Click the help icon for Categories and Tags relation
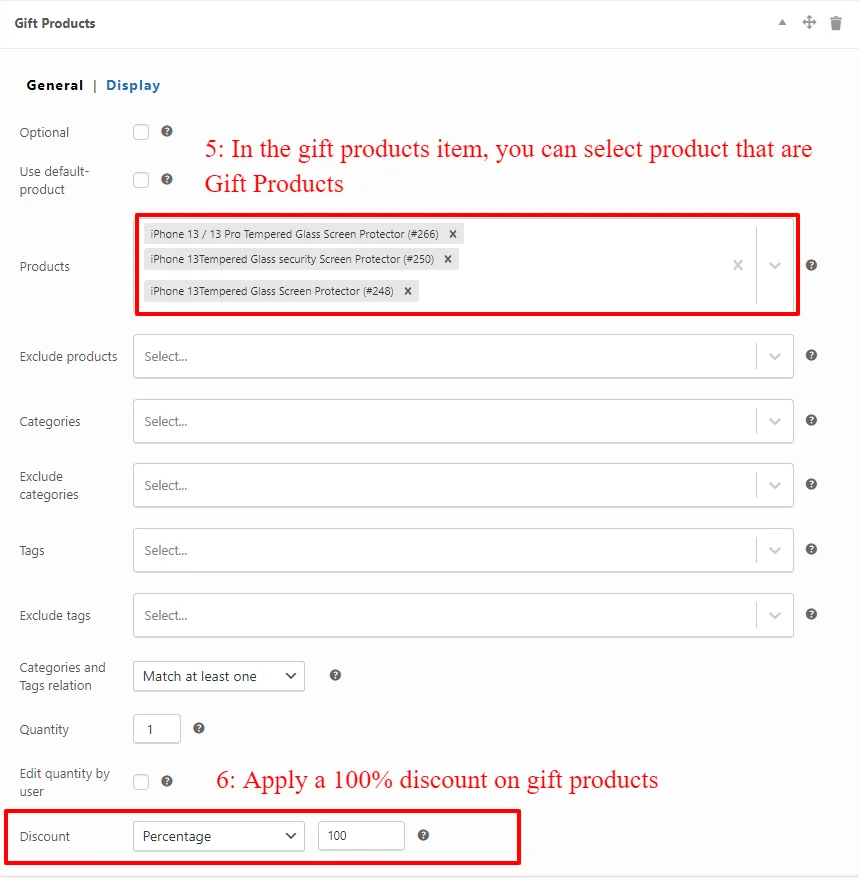 [x=335, y=675]
